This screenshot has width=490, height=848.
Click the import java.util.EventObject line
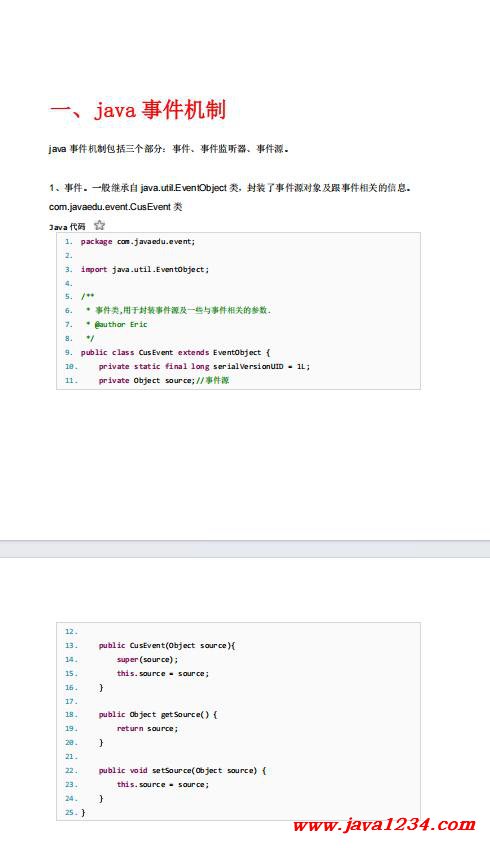(144, 269)
